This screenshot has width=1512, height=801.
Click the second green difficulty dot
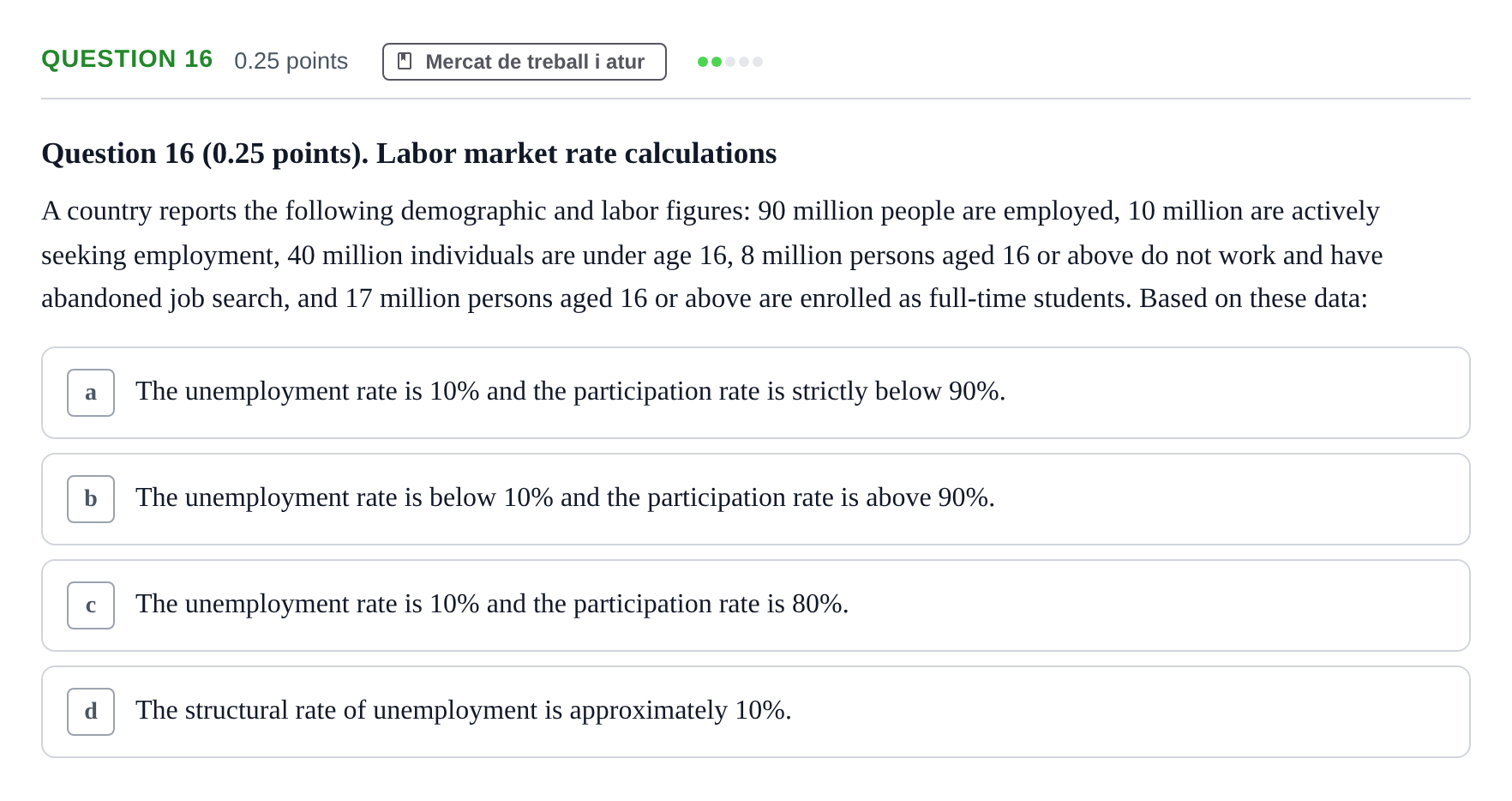coord(717,62)
